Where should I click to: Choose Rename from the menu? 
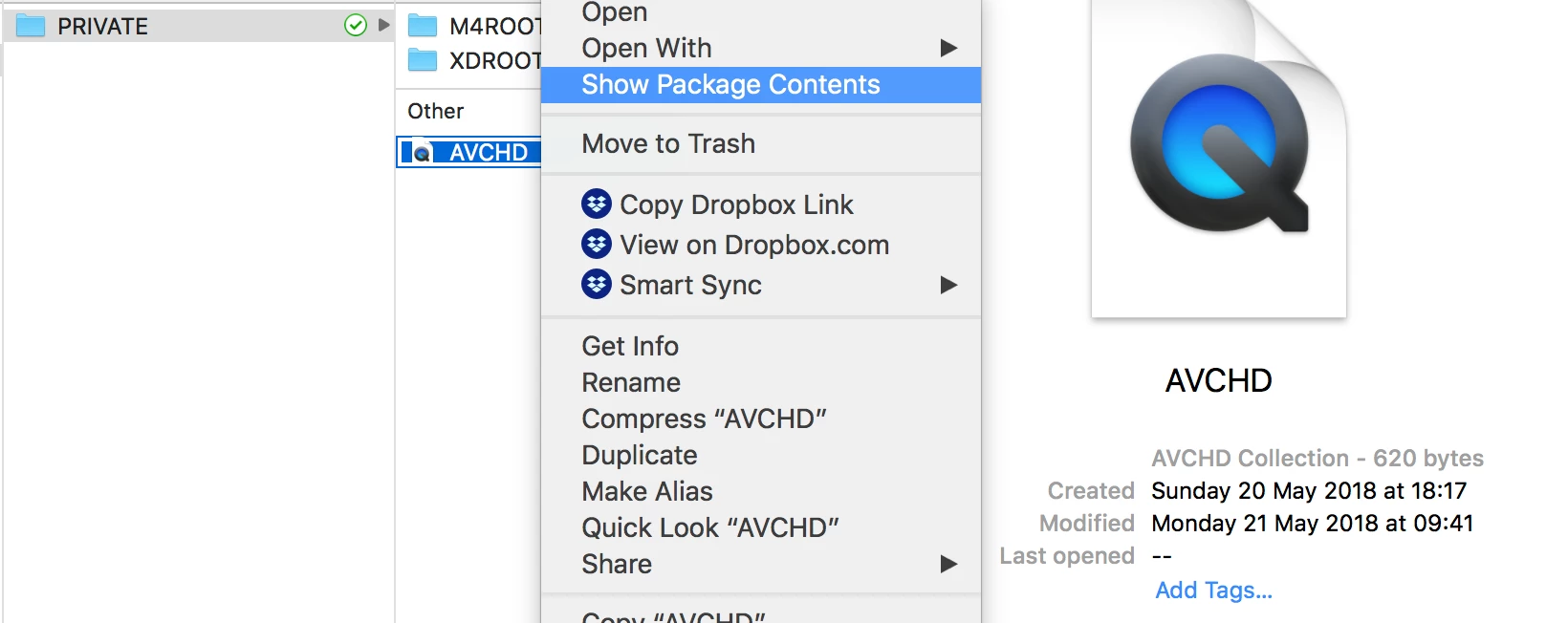(x=761, y=382)
